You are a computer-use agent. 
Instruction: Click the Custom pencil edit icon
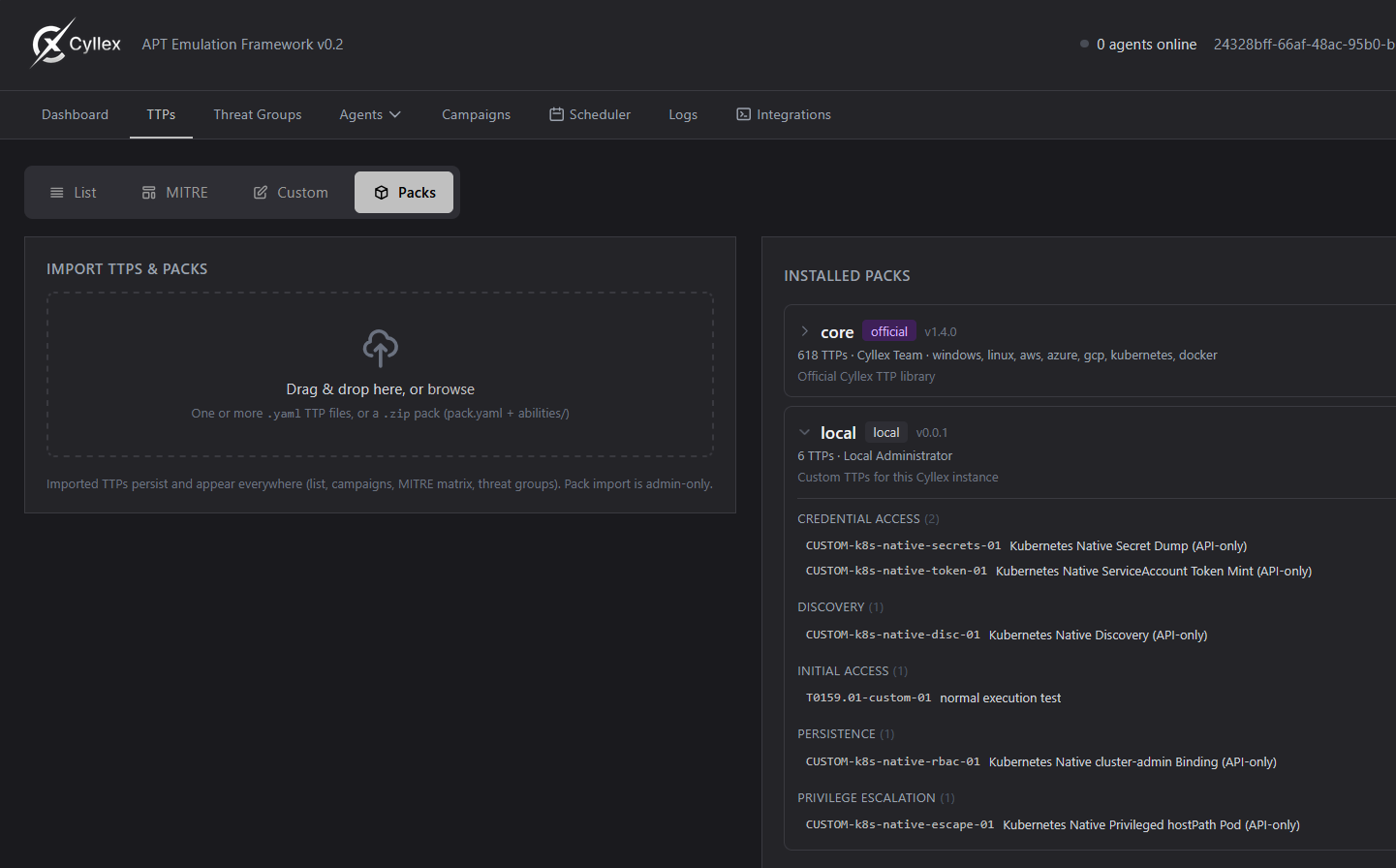point(261,193)
